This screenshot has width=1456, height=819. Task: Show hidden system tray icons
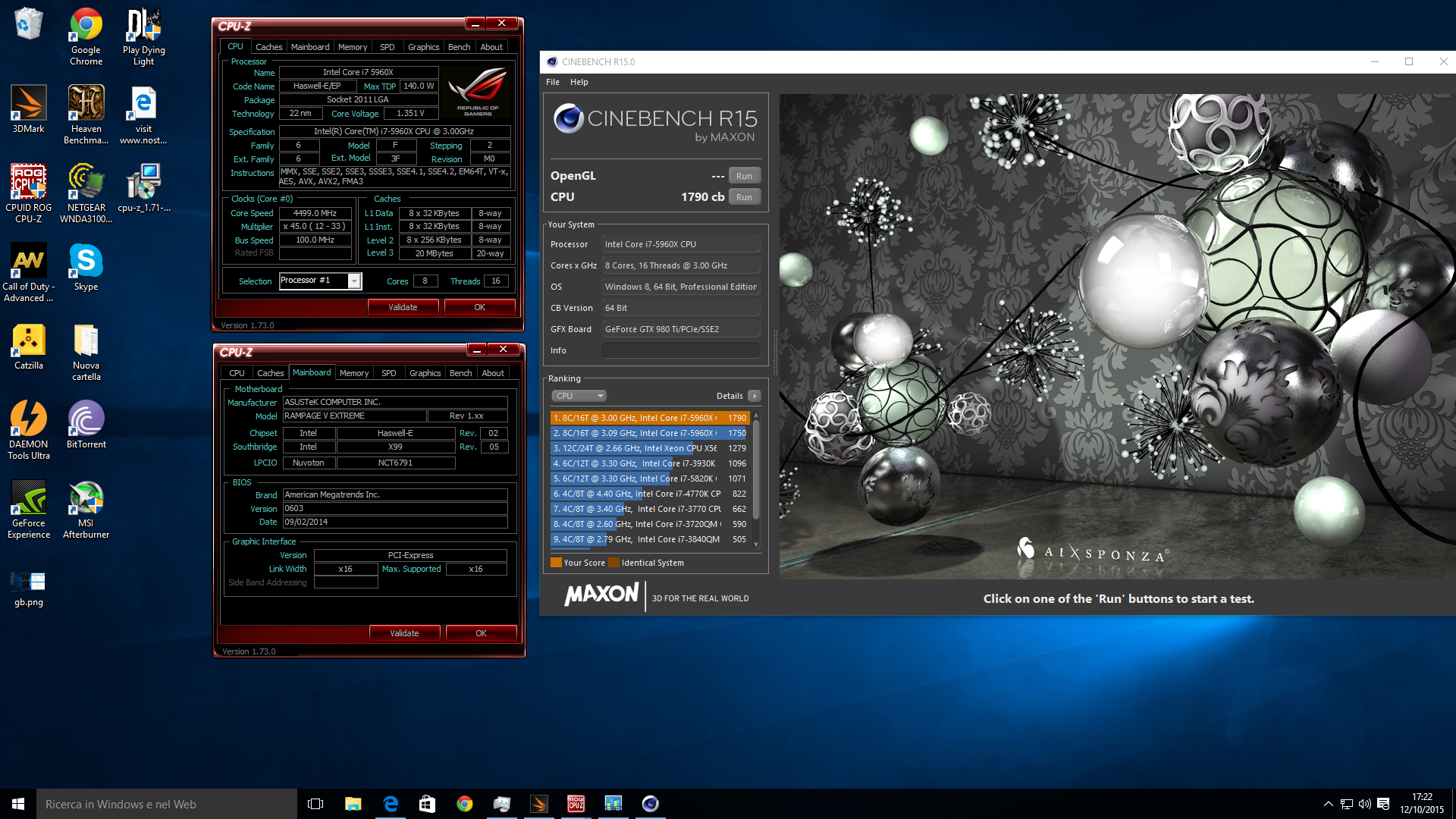(1328, 804)
